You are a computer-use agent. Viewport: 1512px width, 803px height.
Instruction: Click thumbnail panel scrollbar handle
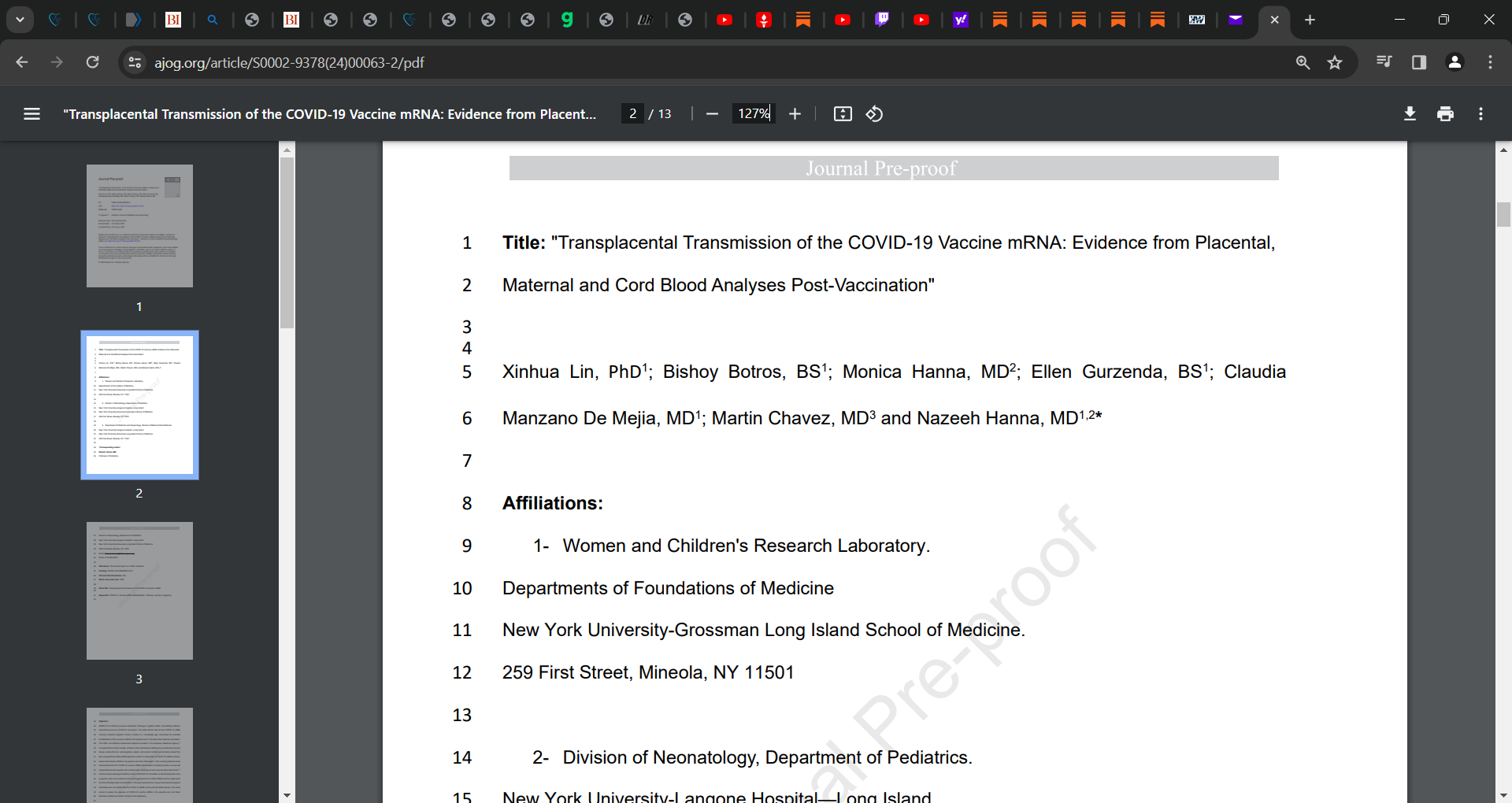click(x=287, y=242)
